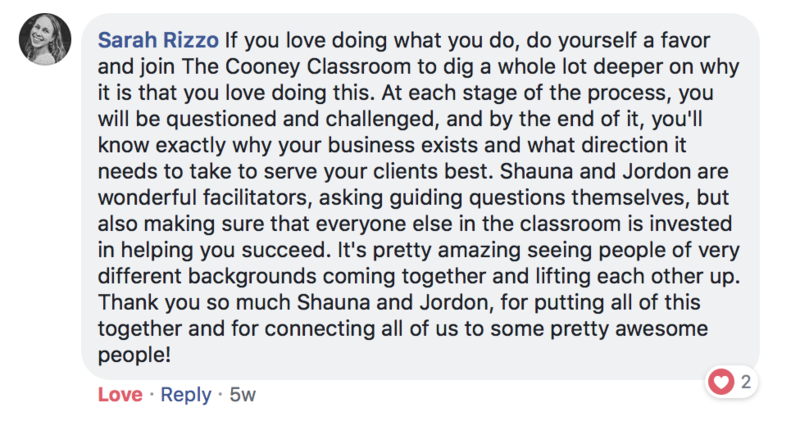Open Sarah Rizzo's profile picture

45,39
